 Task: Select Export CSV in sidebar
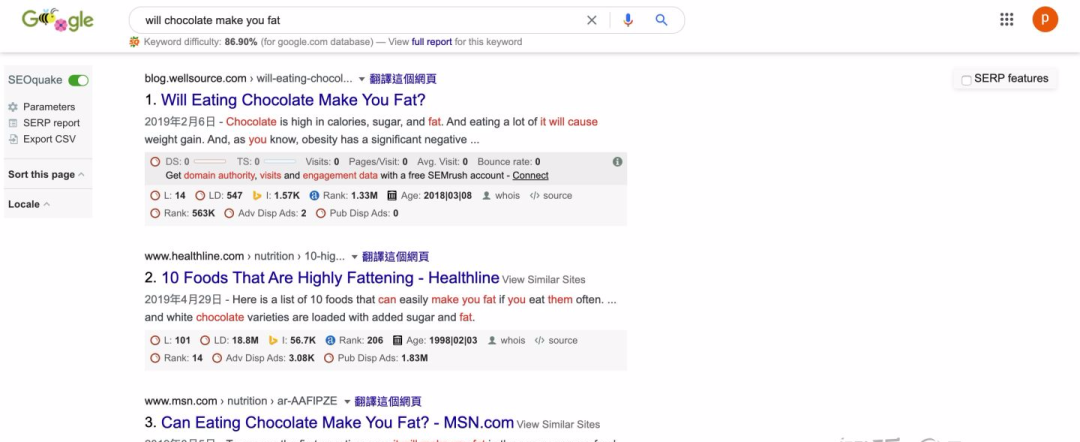[x=49, y=139]
